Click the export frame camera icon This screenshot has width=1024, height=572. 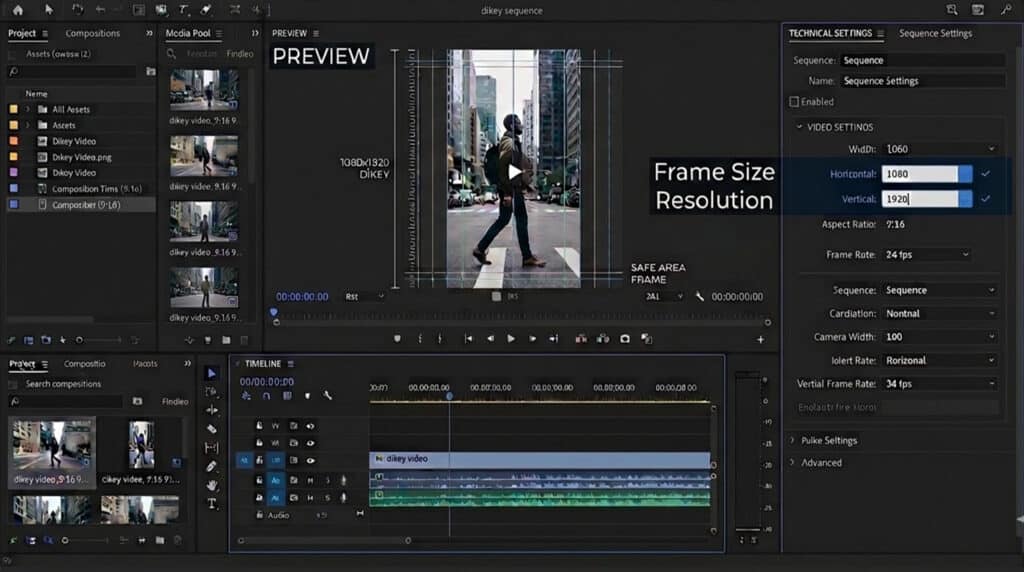pos(625,339)
